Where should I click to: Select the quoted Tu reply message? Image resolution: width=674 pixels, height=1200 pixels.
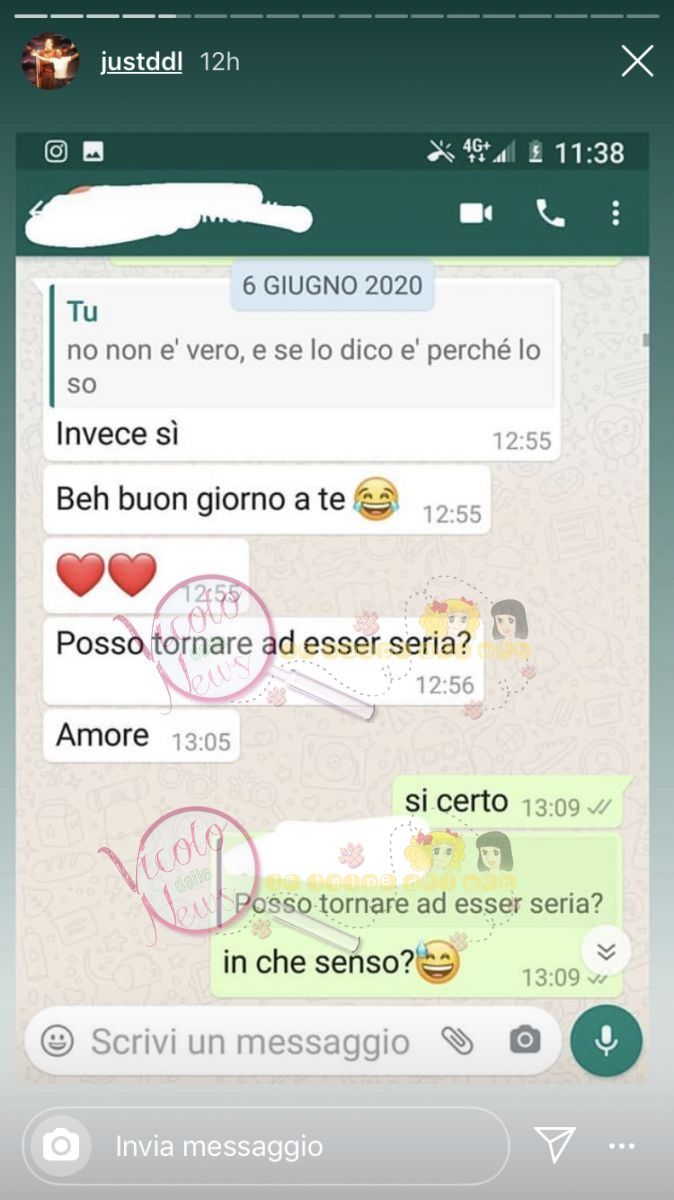coord(304,347)
